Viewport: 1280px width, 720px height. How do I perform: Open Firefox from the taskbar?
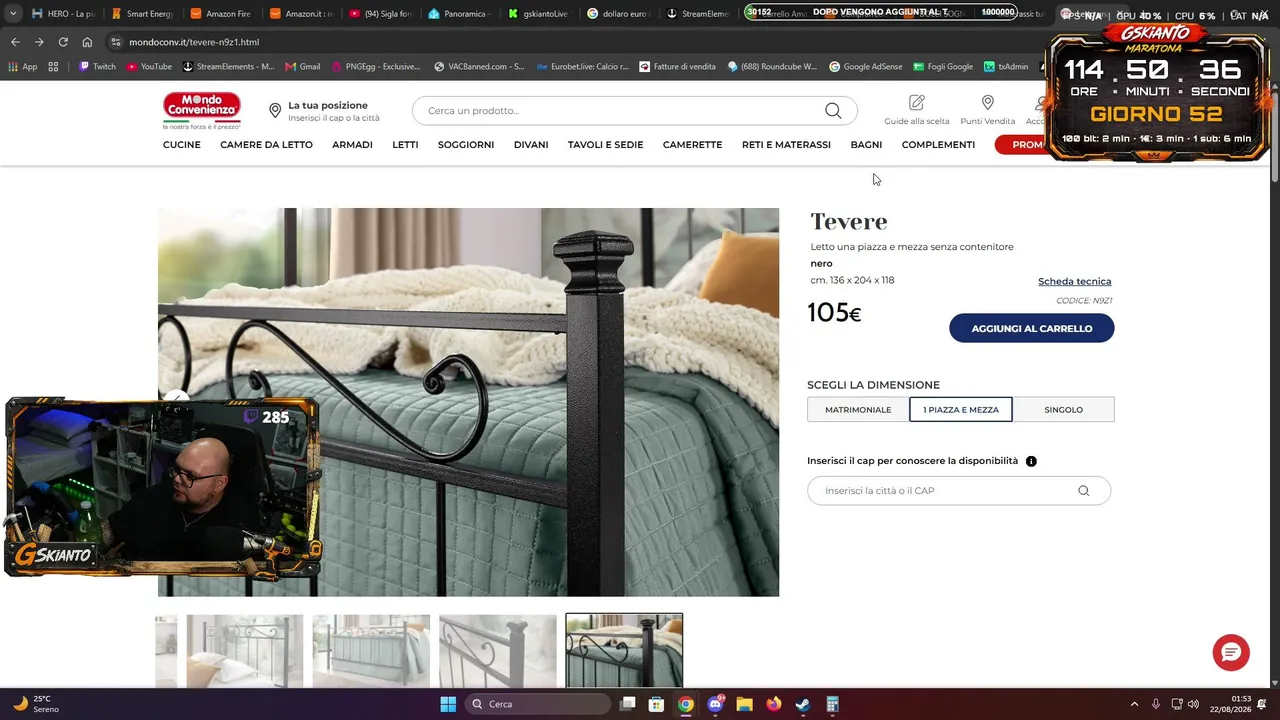(773, 704)
